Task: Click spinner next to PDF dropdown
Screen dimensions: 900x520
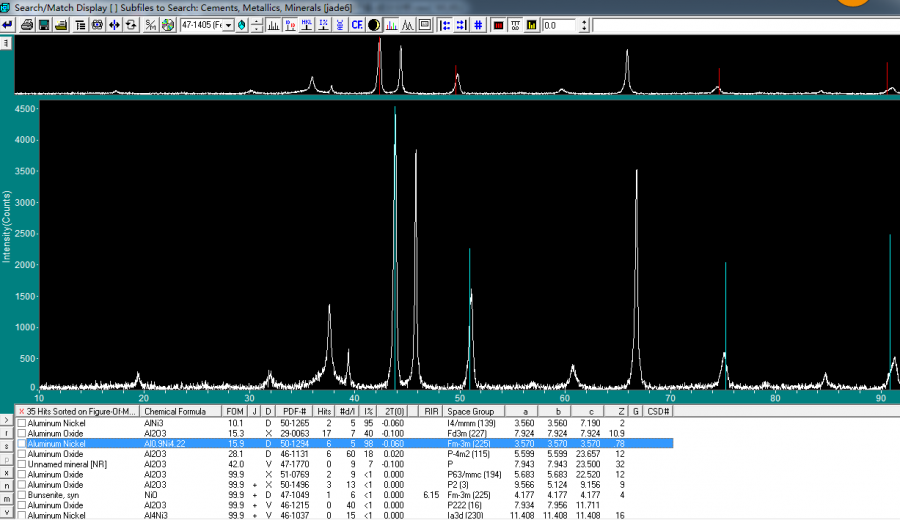Action: click(x=258, y=24)
